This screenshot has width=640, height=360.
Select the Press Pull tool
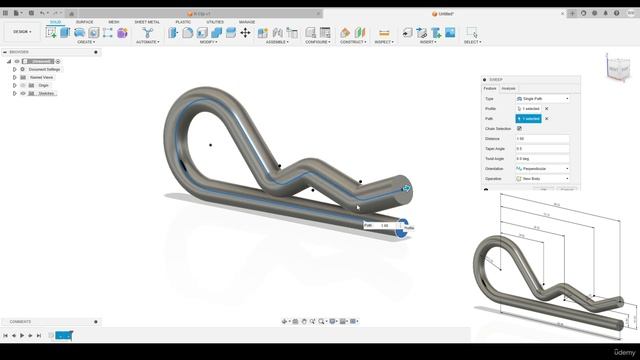click(173, 33)
